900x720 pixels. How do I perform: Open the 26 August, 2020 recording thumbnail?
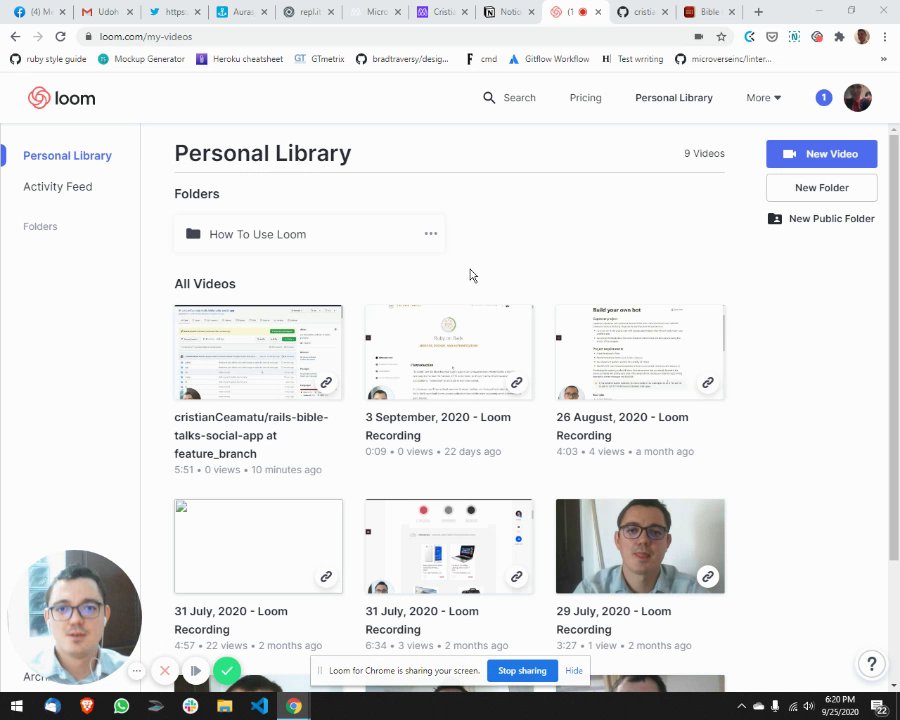pyautogui.click(x=640, y=352)
